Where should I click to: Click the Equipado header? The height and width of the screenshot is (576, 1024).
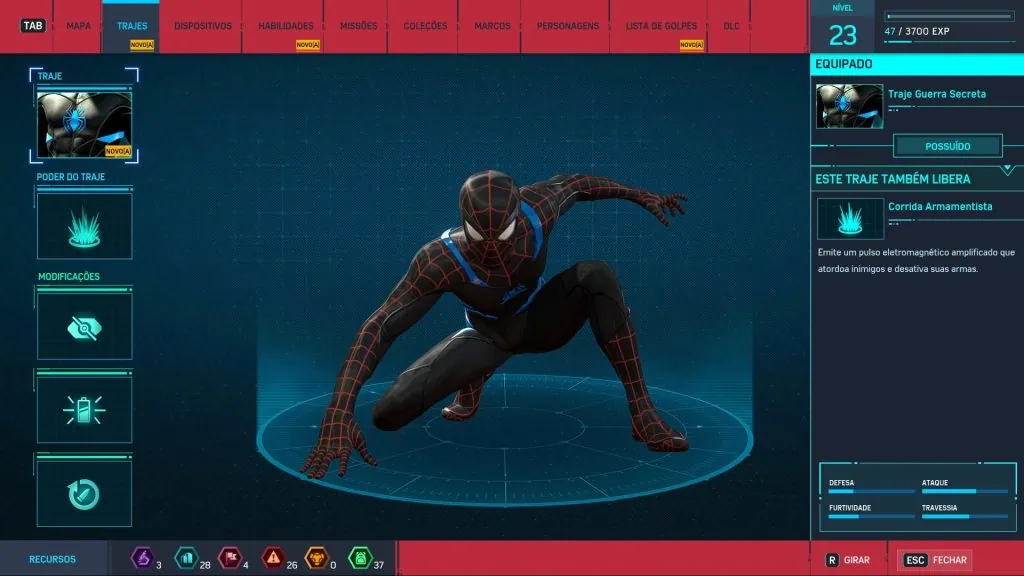pyautogui.click(x=844, y=64)
